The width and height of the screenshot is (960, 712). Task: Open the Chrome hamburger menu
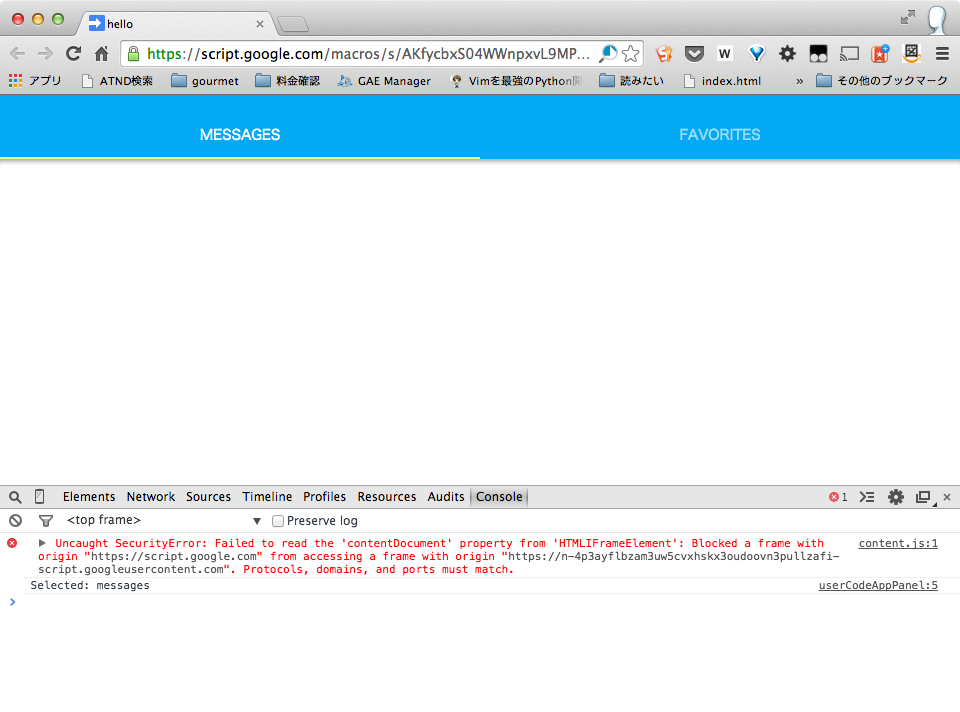coord(941,53)
